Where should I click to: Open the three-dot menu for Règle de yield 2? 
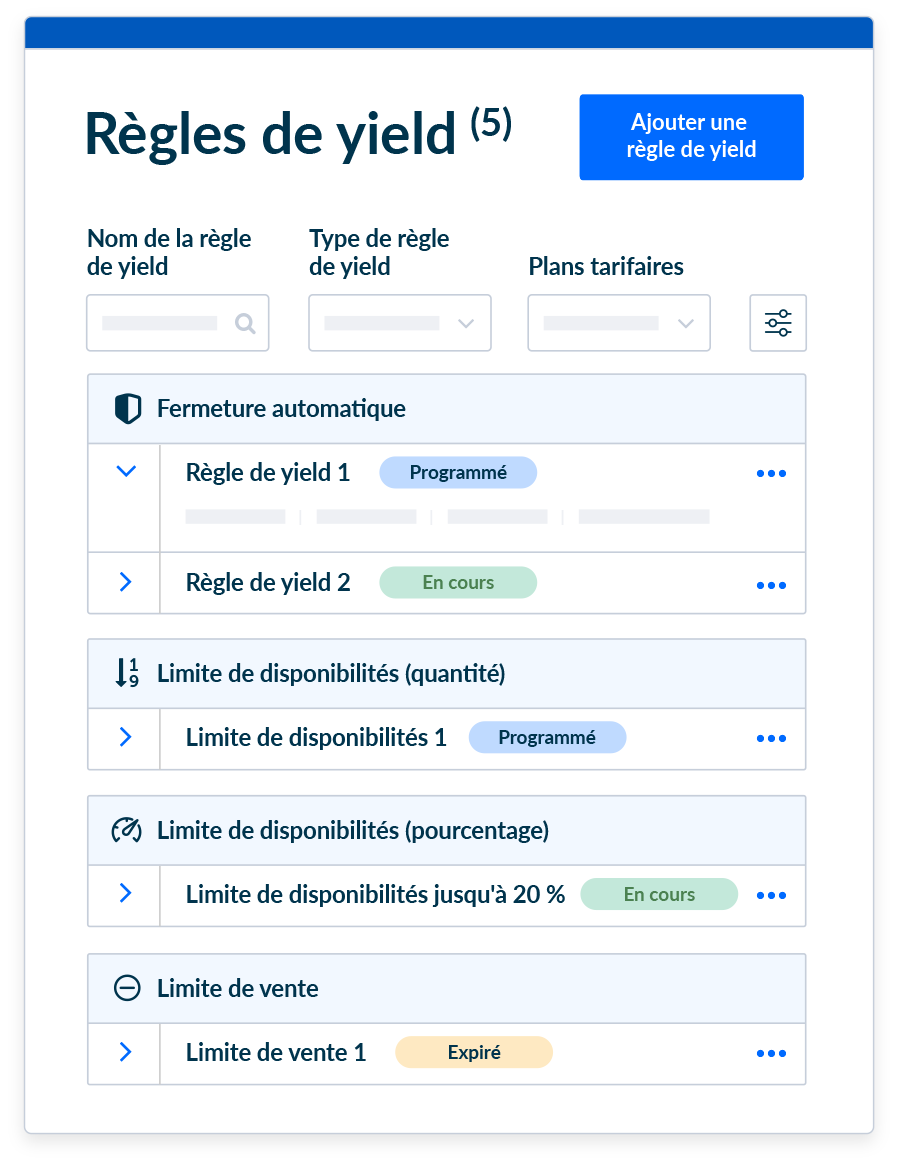pos(771,585)
